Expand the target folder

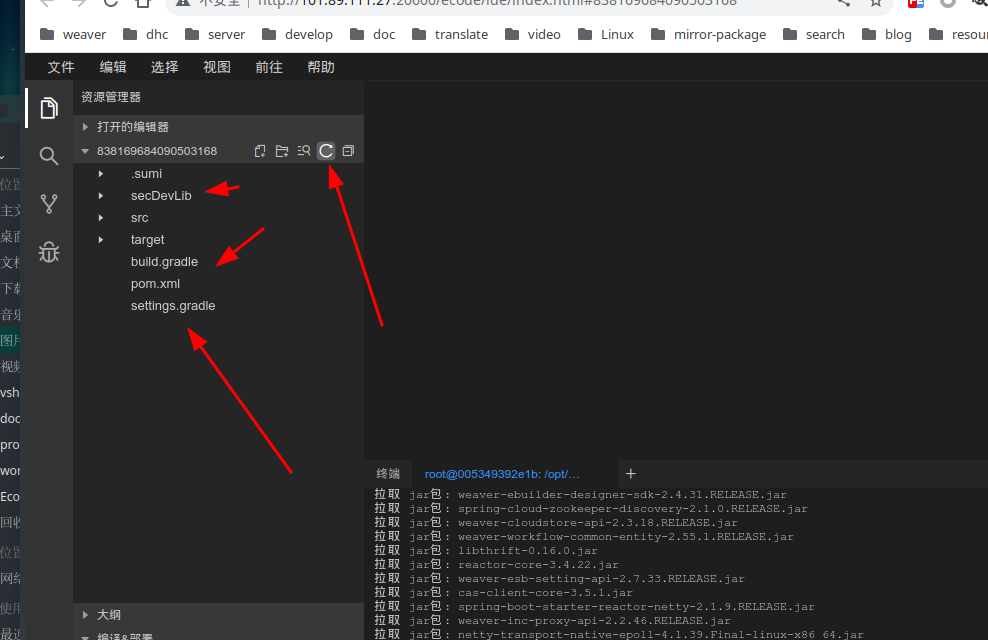101,240
